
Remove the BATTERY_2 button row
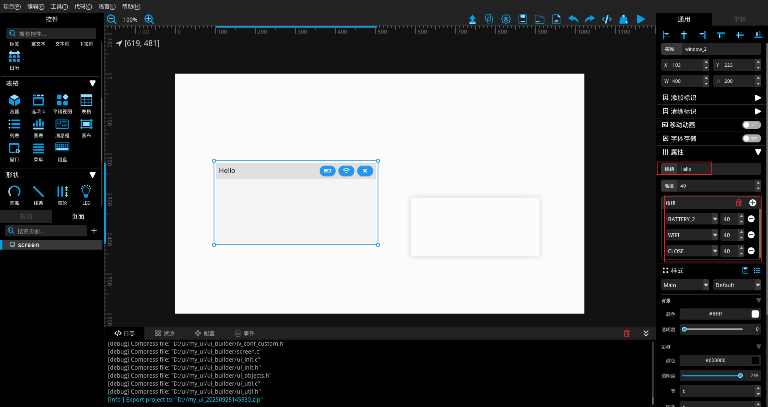tap(751, 219)
